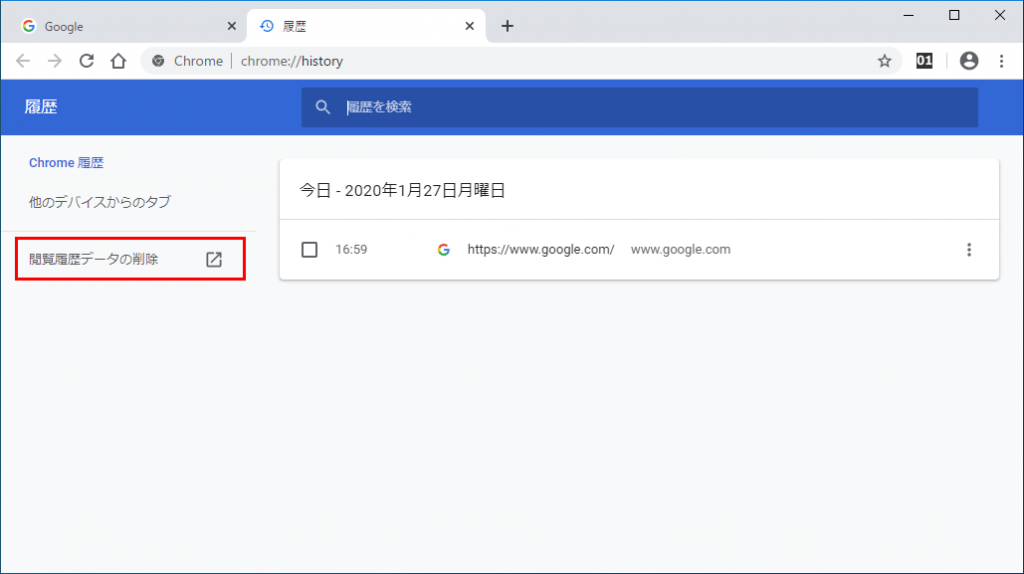Open actions menu for the google.com entry
Viewport: 1024px width, 574px height.
[969, 249]
